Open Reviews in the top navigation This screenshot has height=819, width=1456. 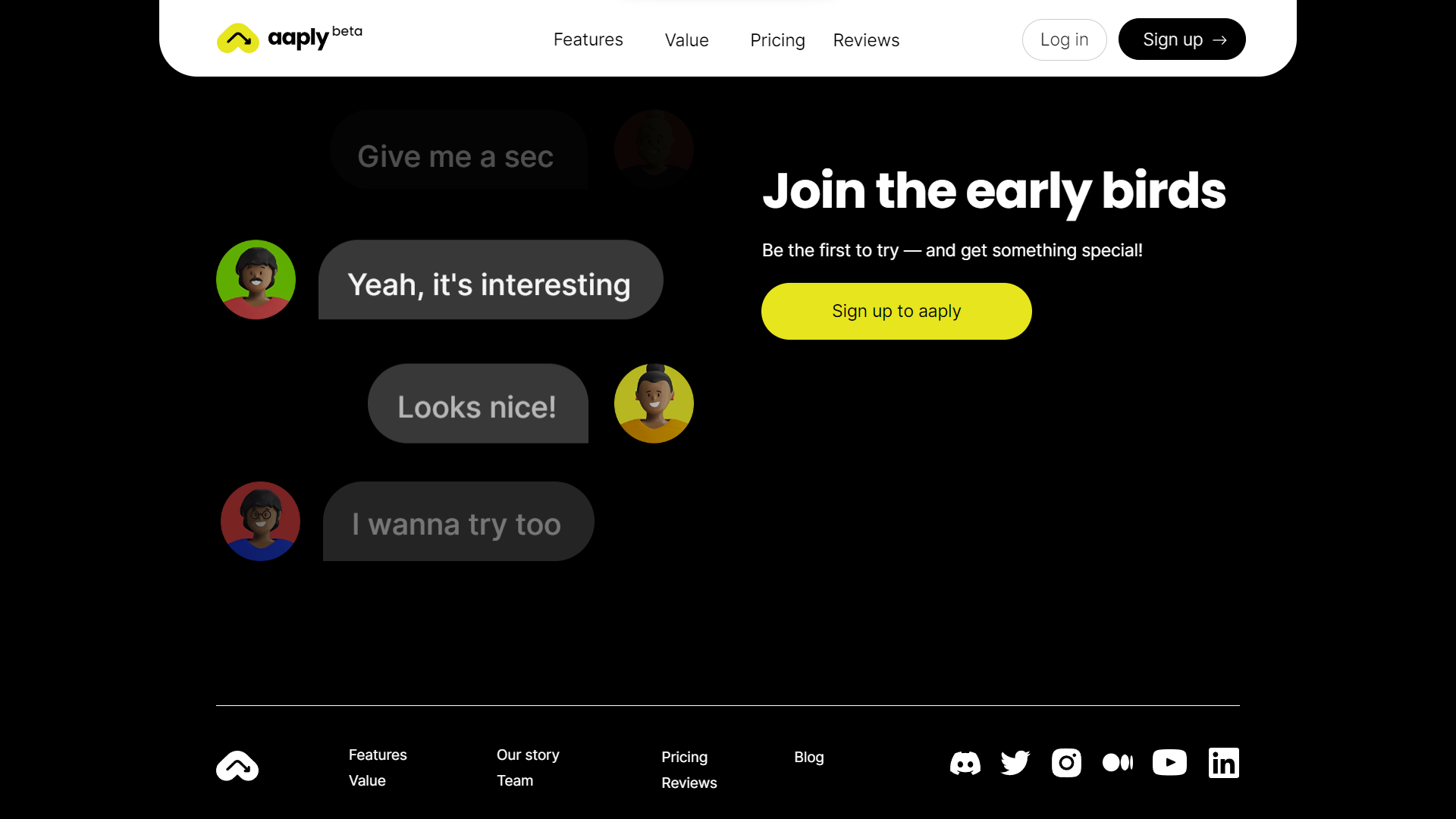click(866, 40)
